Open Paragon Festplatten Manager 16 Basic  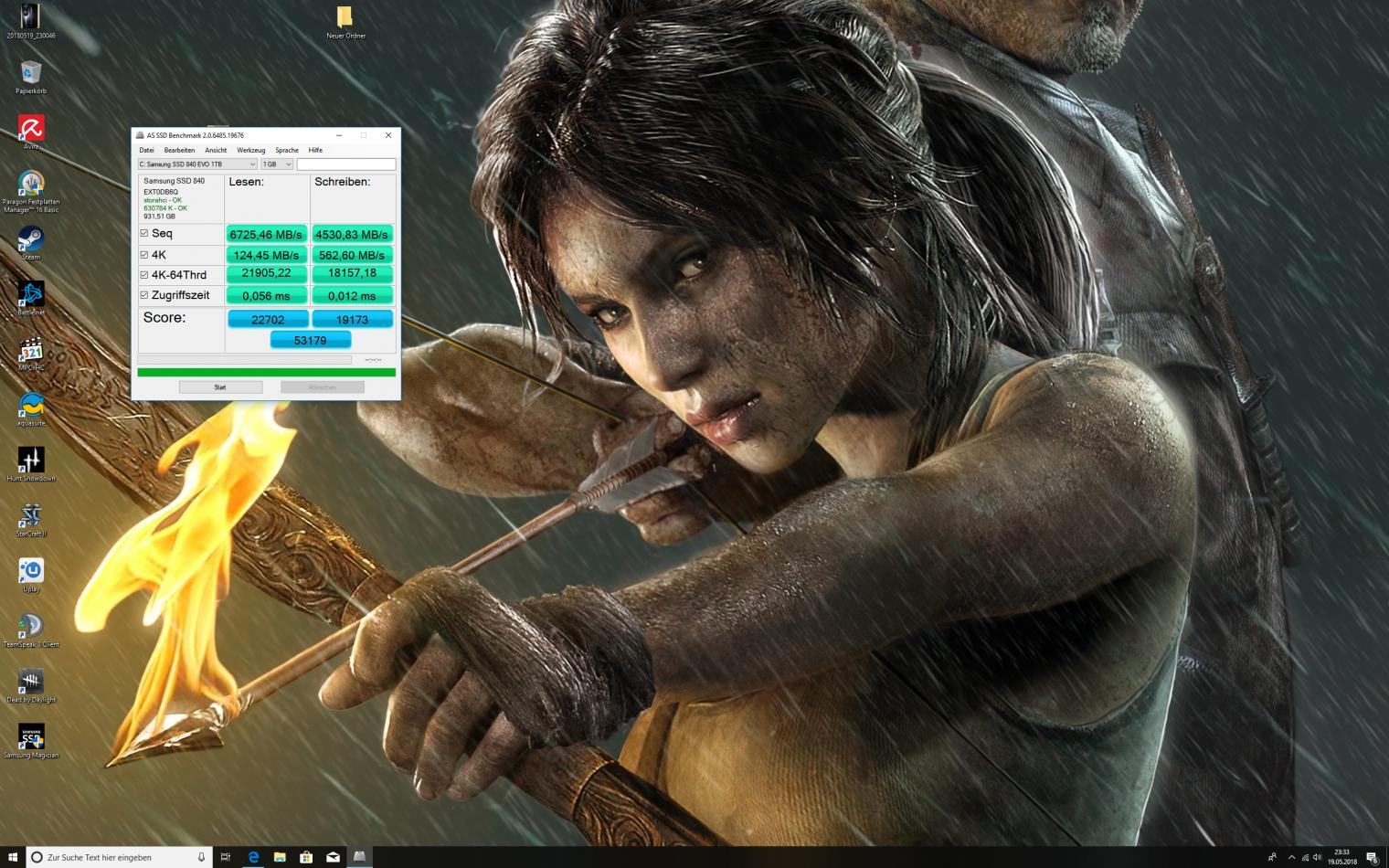pyautogui.click(x=31, y=191)
